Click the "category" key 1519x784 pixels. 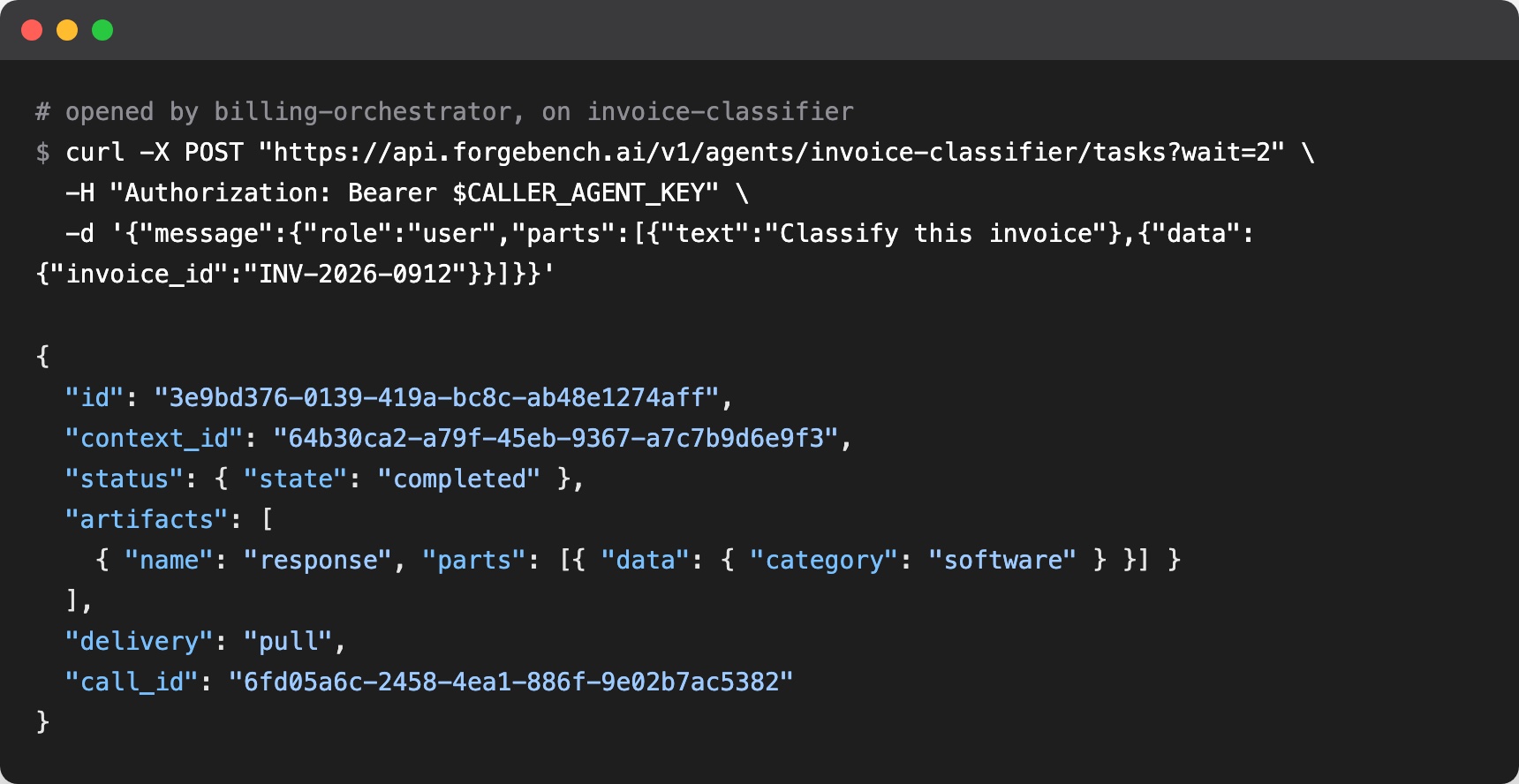[824, 561]
